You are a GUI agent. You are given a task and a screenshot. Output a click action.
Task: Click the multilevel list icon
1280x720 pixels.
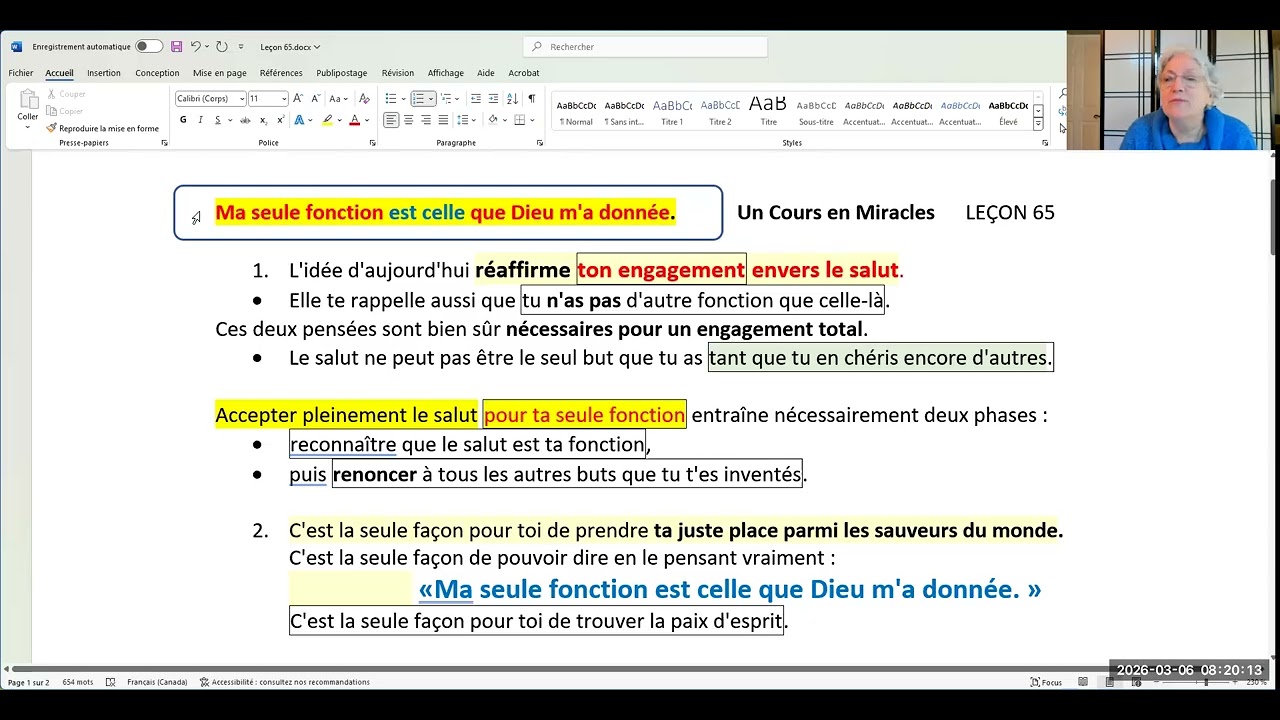click(446, 98)
